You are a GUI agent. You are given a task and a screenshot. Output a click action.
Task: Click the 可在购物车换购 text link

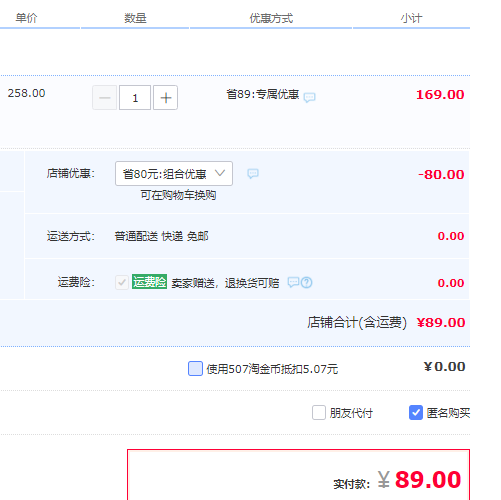[178, 195]
